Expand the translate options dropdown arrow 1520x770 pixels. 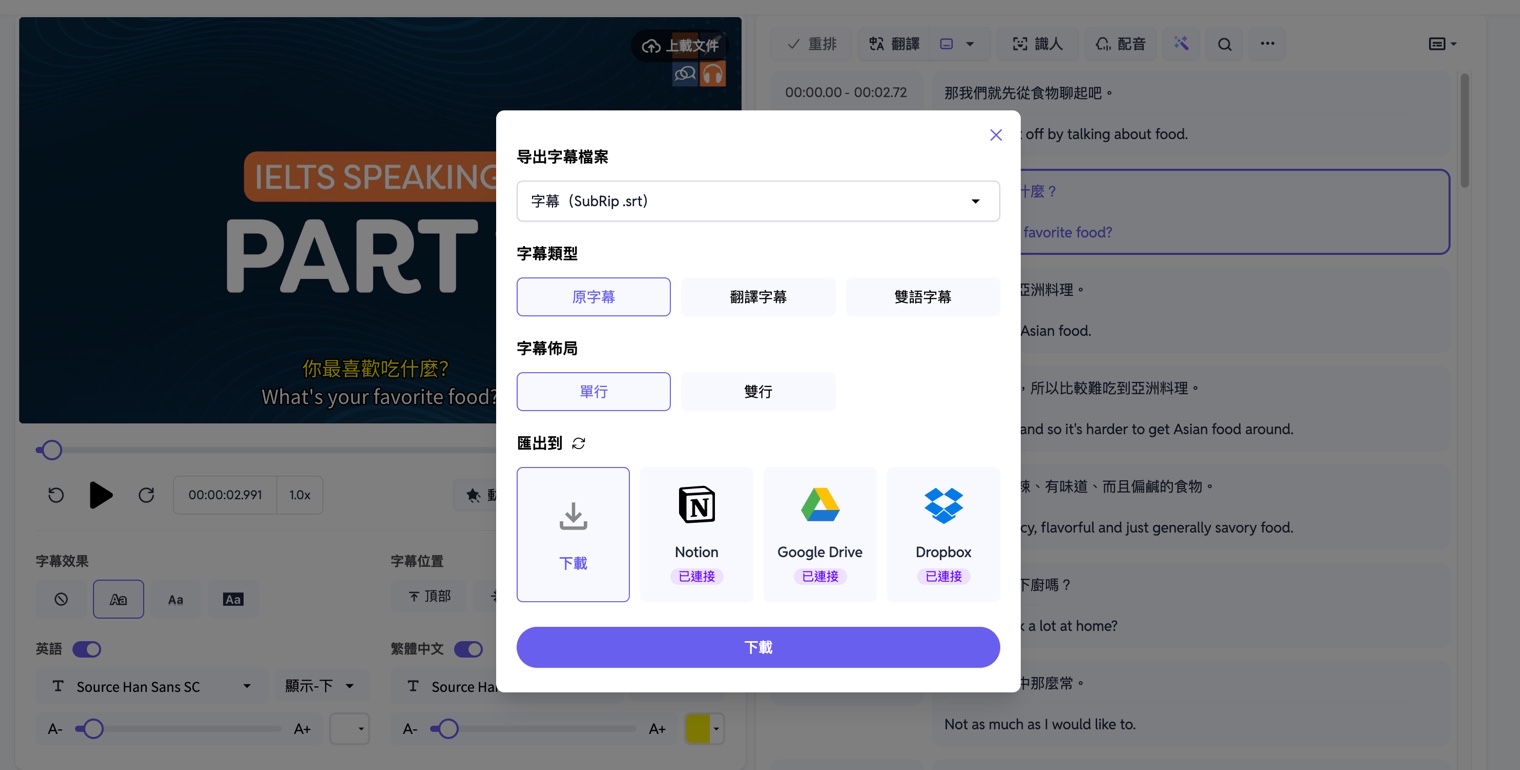coord(970,44)
